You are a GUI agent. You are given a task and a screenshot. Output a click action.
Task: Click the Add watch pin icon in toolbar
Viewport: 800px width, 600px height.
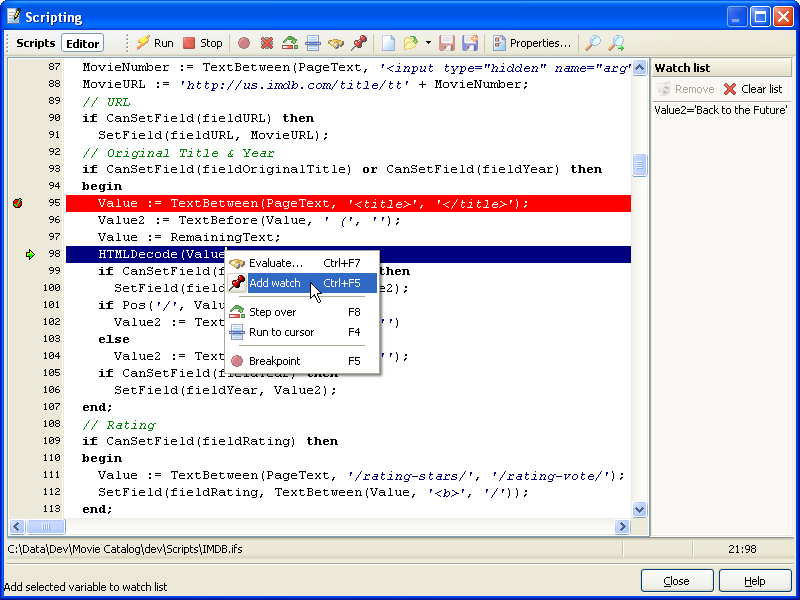tap(359, 43)
